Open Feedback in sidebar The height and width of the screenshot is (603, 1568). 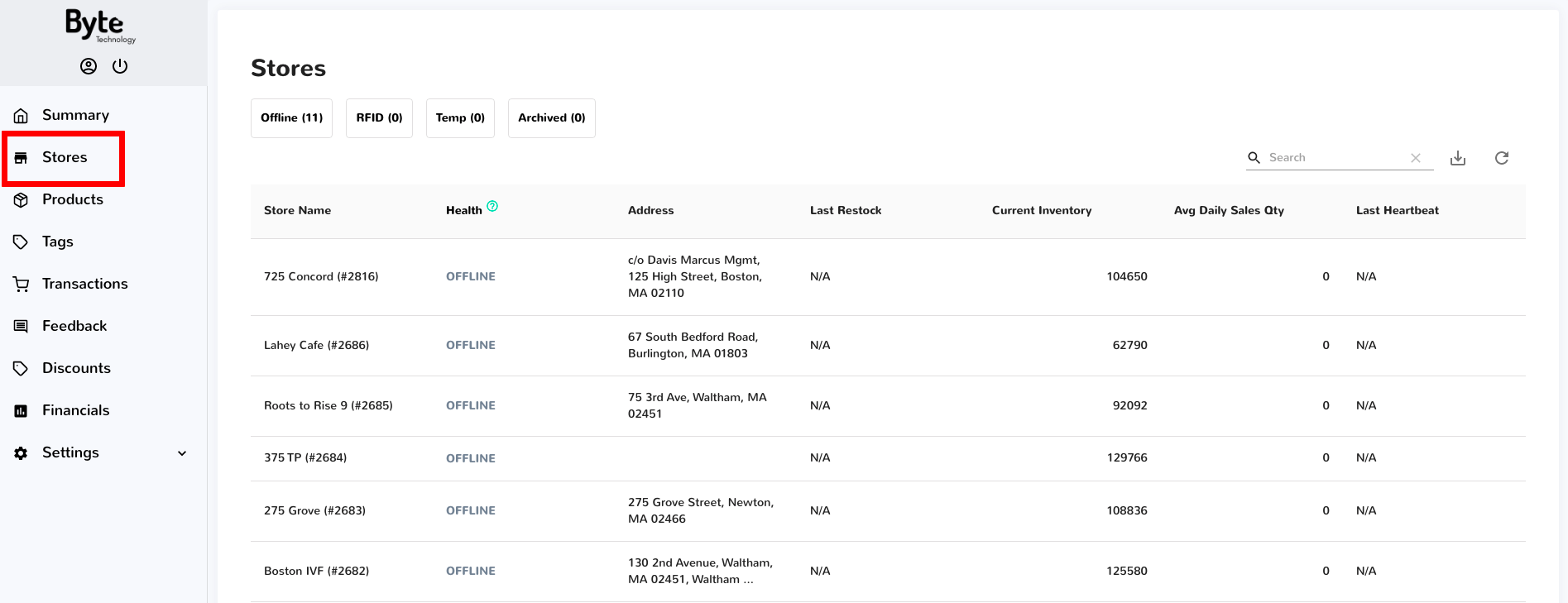tap(74, 326)
